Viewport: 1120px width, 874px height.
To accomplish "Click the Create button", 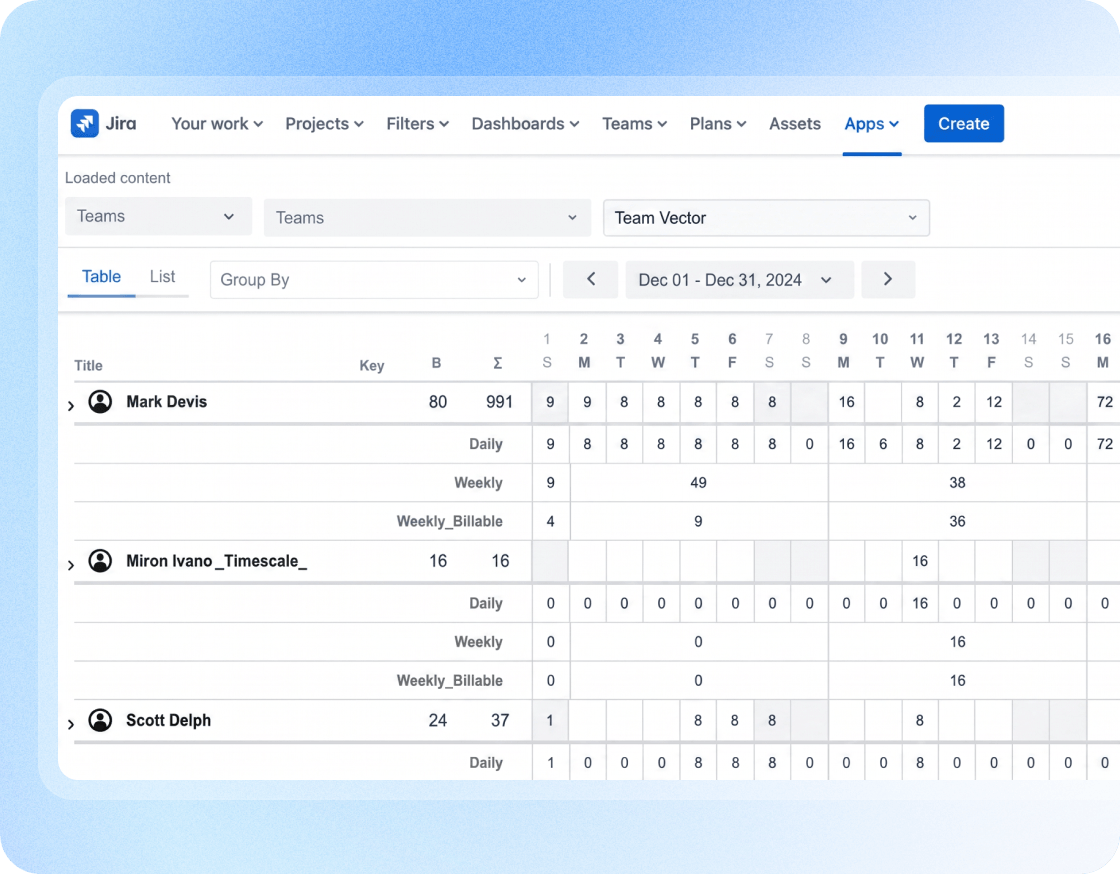I will tap(964, 124).
